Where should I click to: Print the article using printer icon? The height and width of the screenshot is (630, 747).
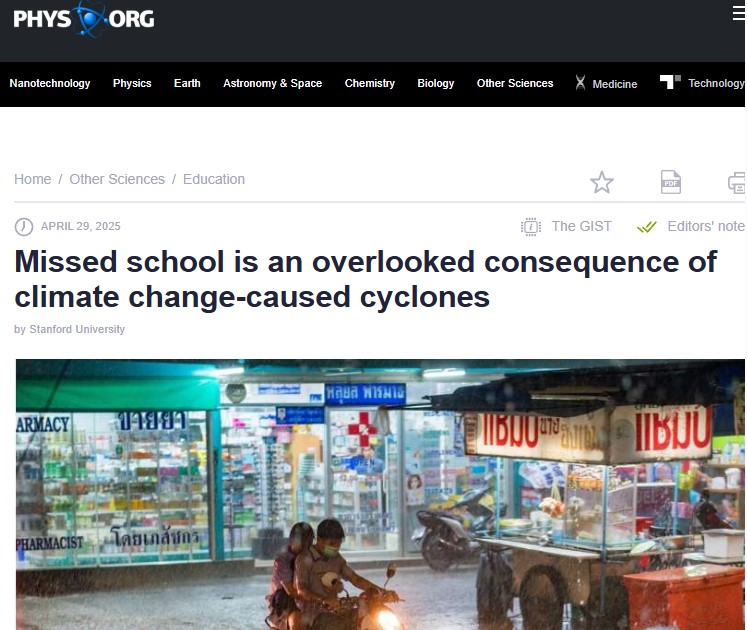737,183
